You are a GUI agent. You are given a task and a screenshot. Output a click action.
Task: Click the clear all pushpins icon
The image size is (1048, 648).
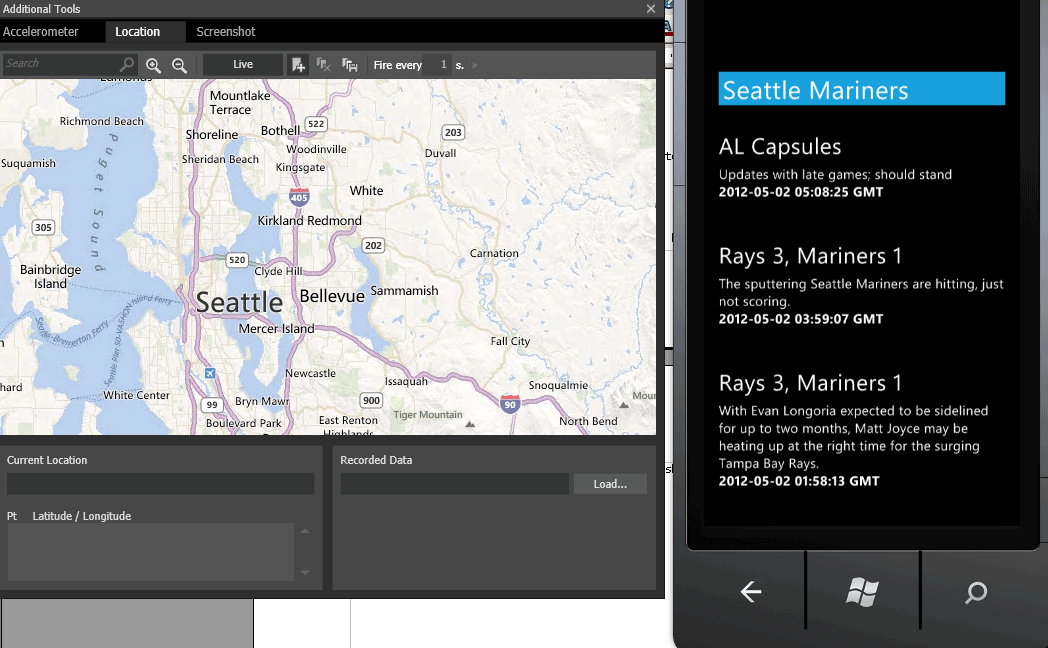click(323, 65)
